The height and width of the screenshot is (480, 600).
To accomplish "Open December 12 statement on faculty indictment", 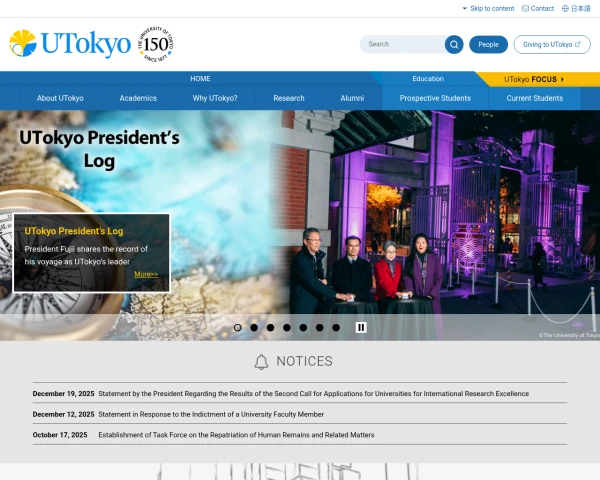I will pos(211,414).
